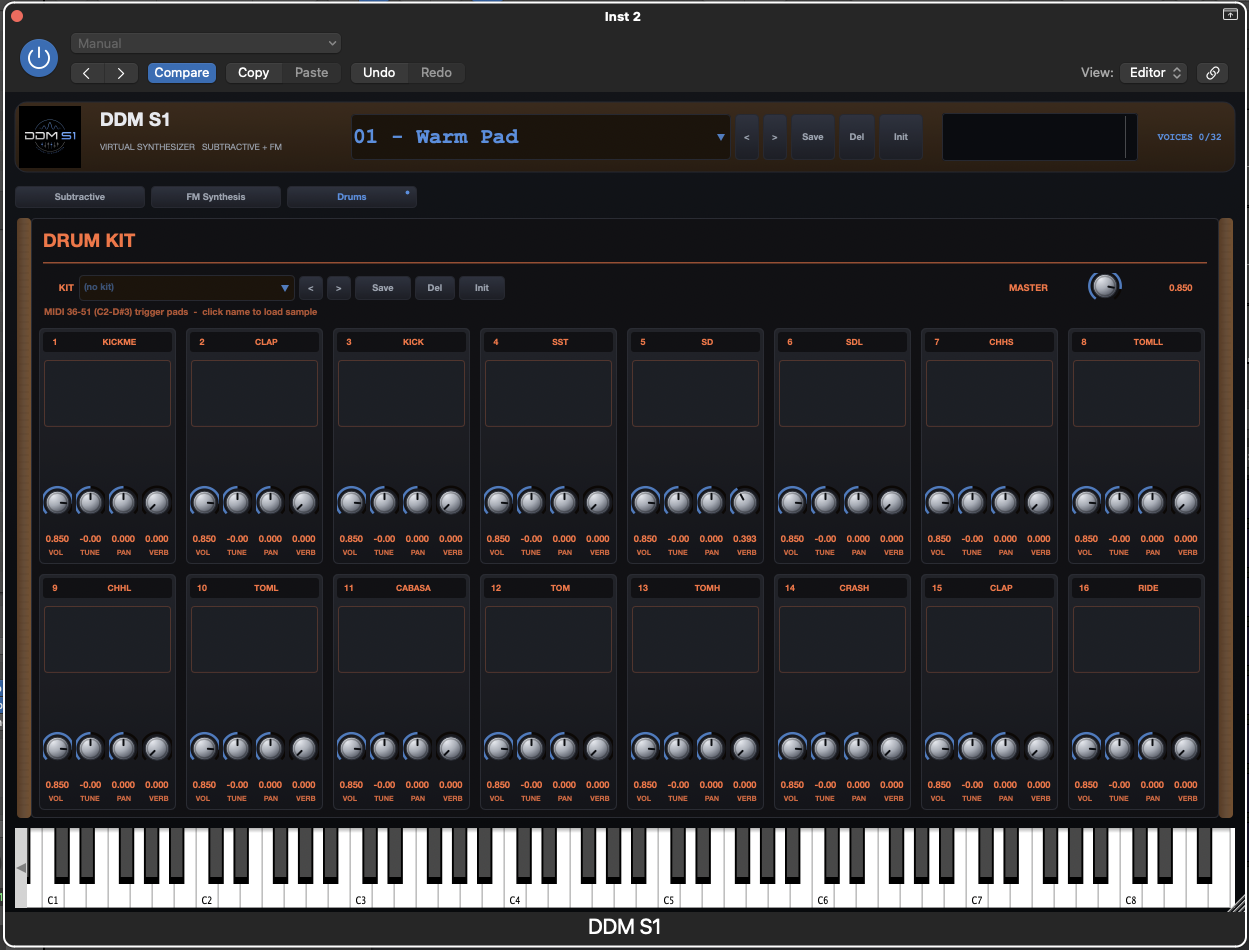Save the drum kit
Viewport: 1249px width, 950px height.
pos(383,288)
